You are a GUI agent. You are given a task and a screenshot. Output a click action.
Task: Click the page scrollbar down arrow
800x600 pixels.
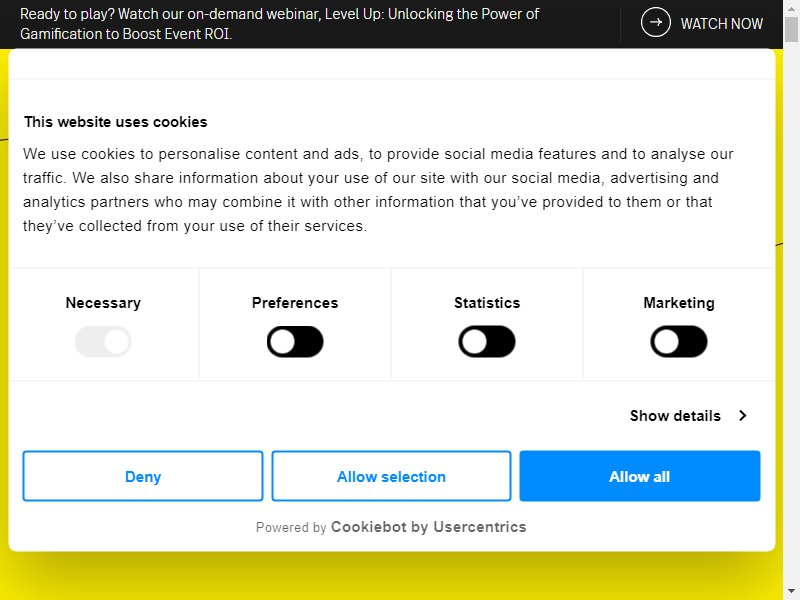[x=791, y=593]
